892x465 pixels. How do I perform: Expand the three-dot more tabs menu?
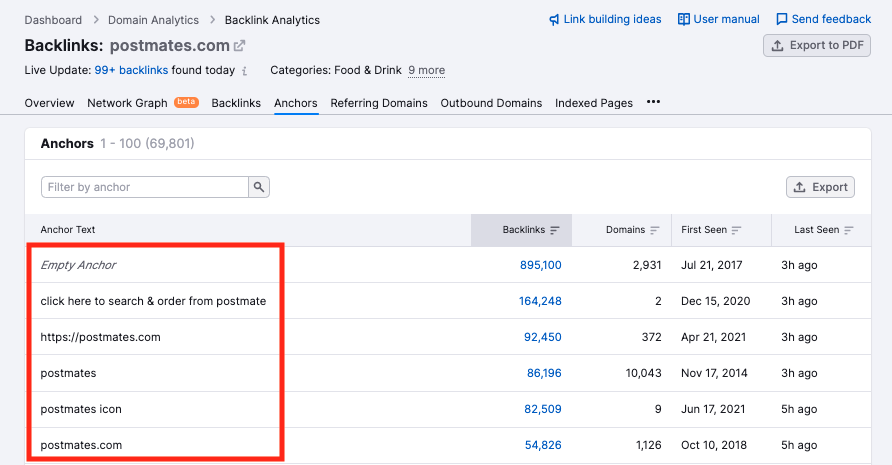pyautogui.click(x=653, y=102)
